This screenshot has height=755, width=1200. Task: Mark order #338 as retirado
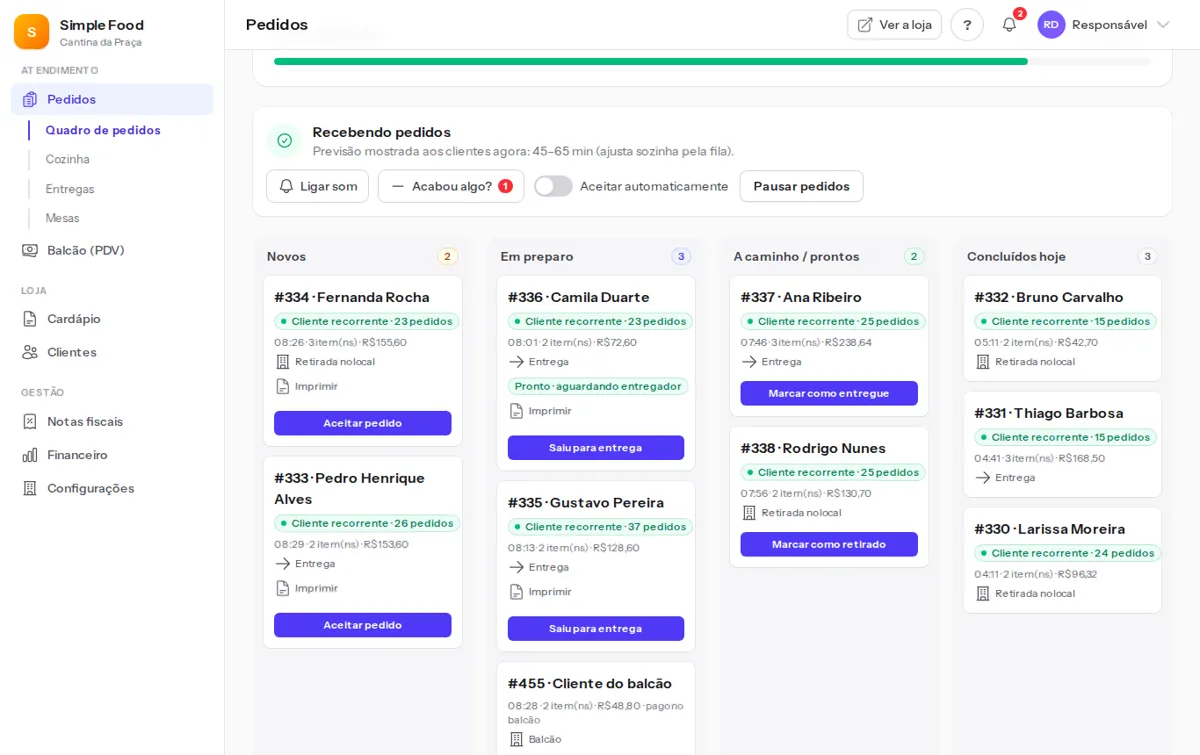click(x=829, y=544)
